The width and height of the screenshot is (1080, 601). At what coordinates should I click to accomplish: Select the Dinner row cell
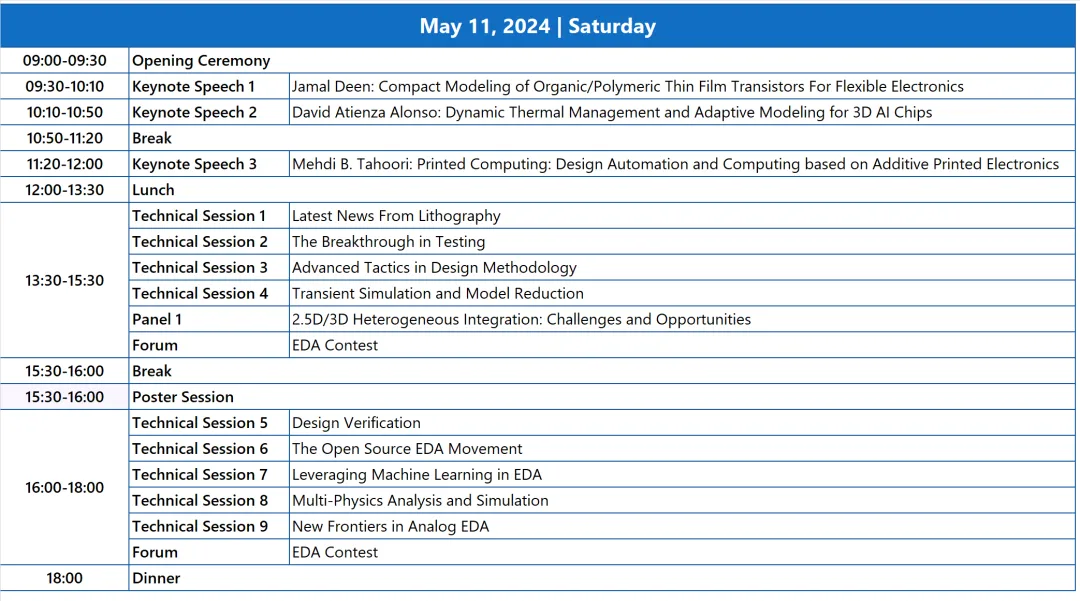tap(156, 578)
